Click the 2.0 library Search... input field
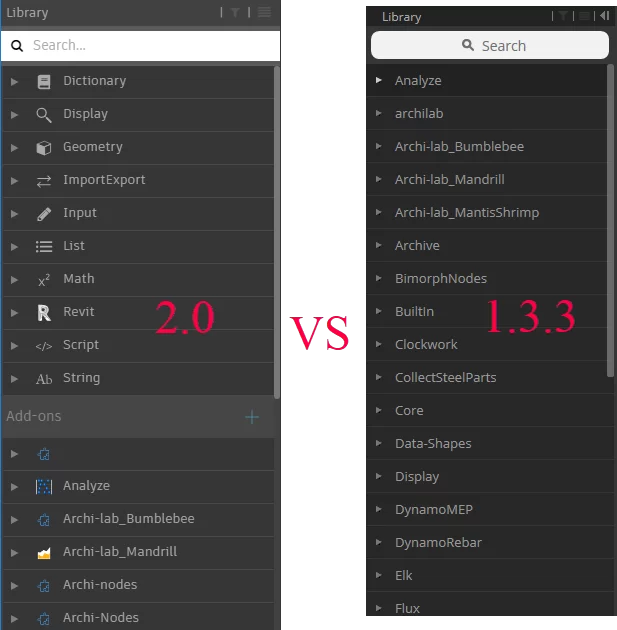617x630 pixels. 150,46
